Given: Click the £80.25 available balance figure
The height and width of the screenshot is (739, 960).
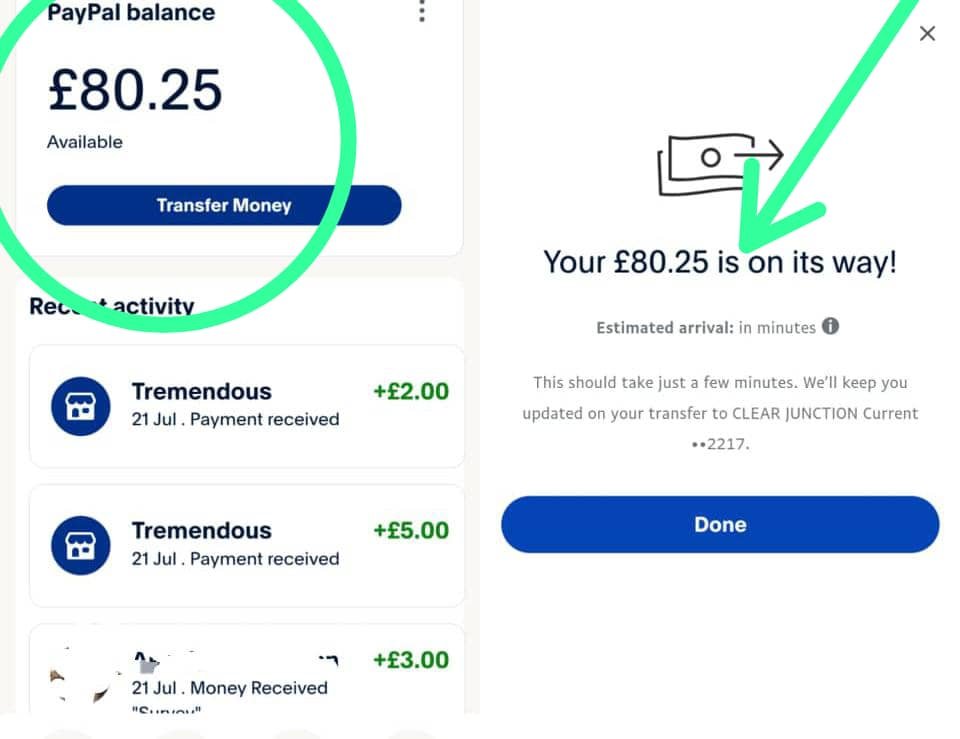Looking at the screenshot, I should click(135, 92).
